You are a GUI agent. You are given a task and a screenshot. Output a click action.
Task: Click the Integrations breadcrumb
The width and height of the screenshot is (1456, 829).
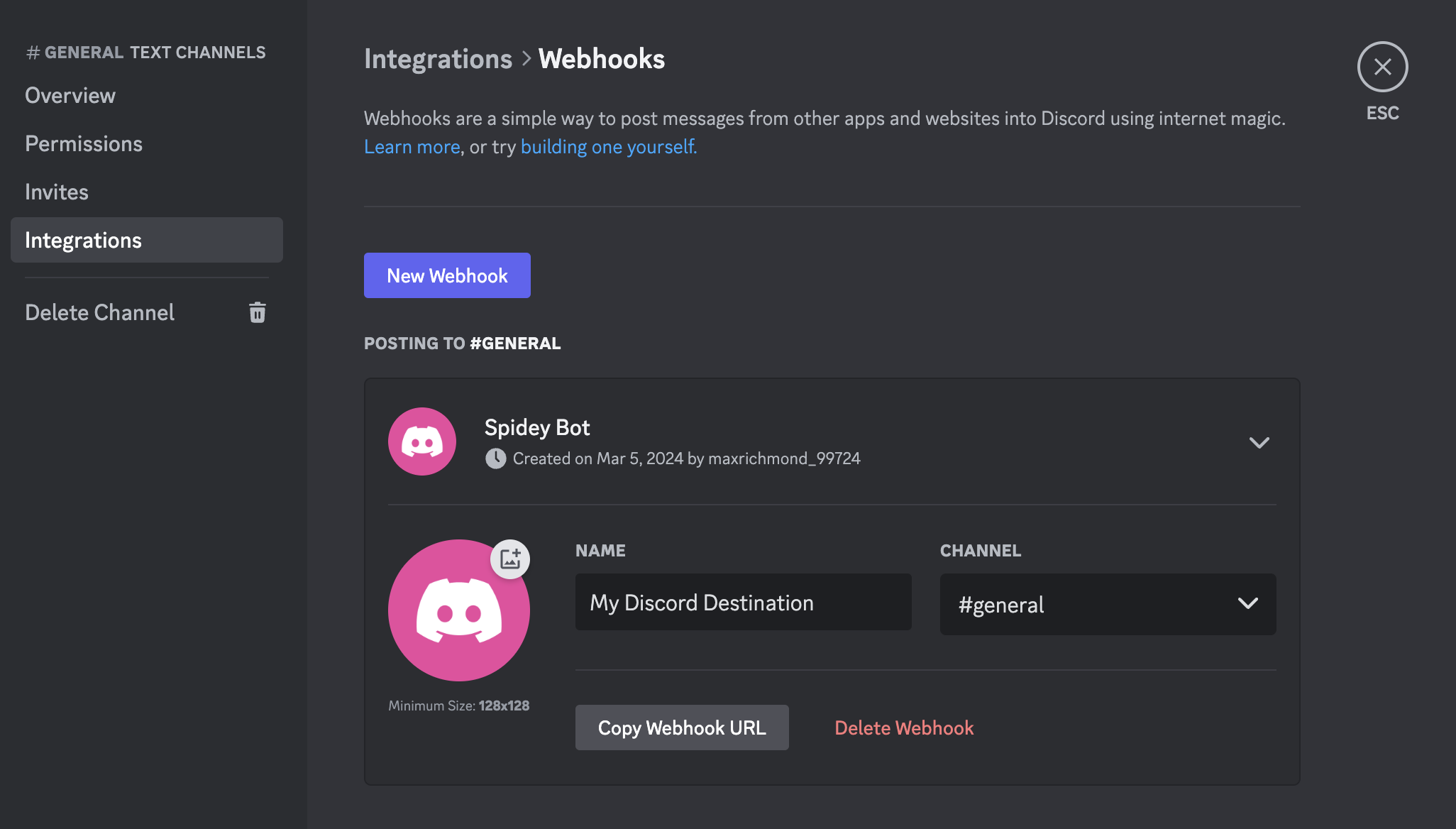438,59
